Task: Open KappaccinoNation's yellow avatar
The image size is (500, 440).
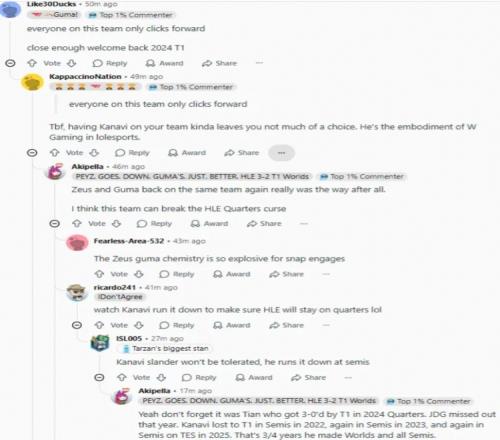Action: (32, 82)
